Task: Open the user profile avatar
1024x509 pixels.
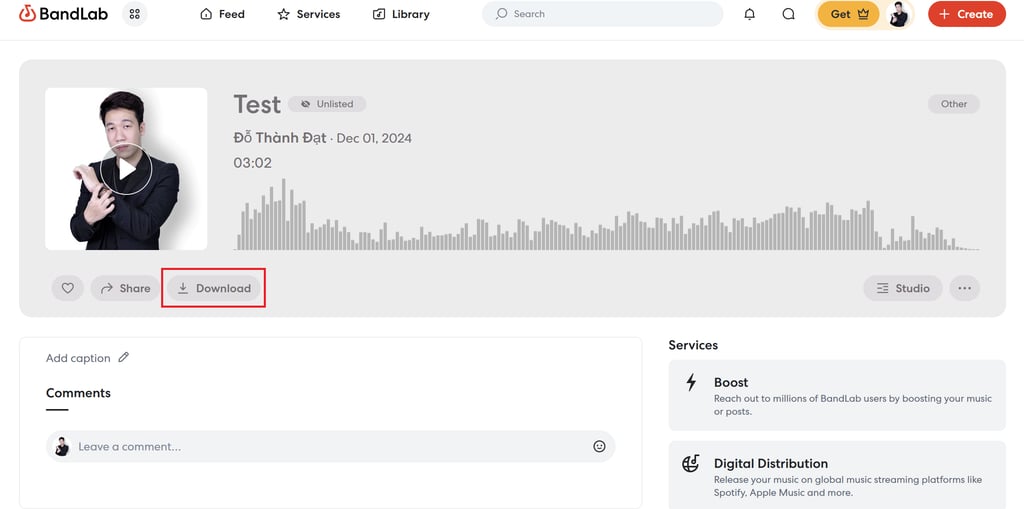Action: click(x=899, y=14)
